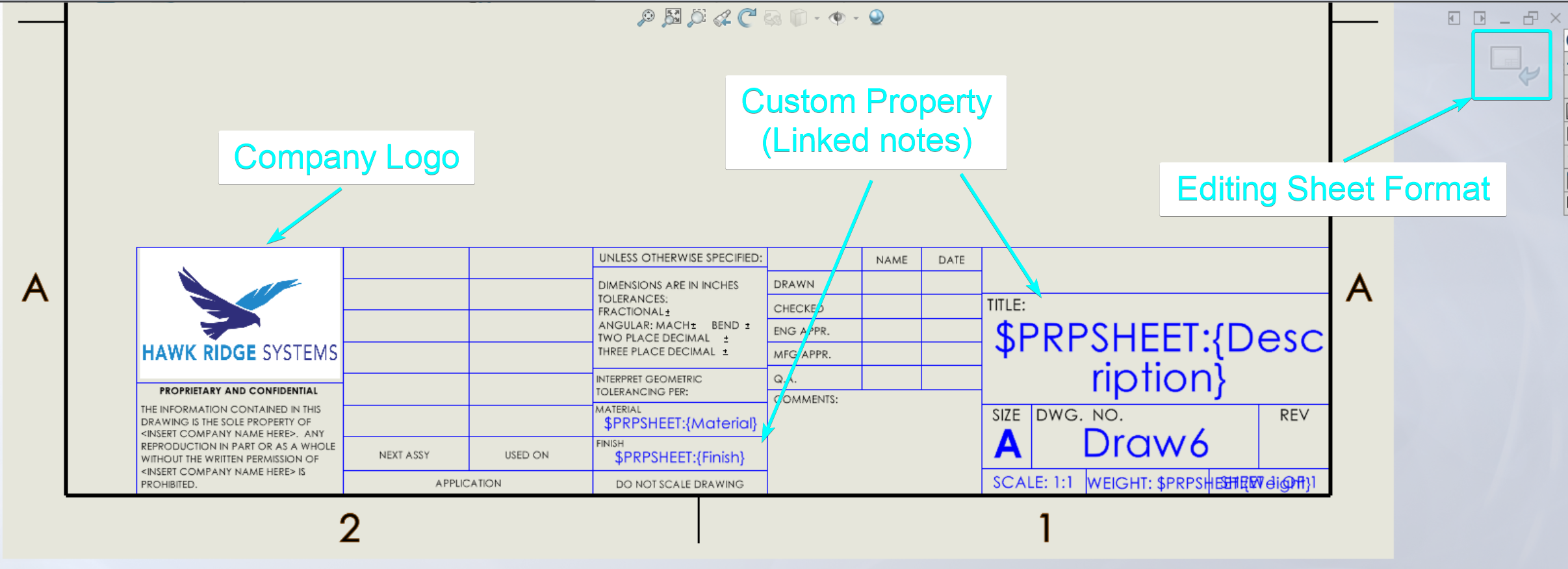Click the blue sphere appearance icon

[x=876, y=18]
